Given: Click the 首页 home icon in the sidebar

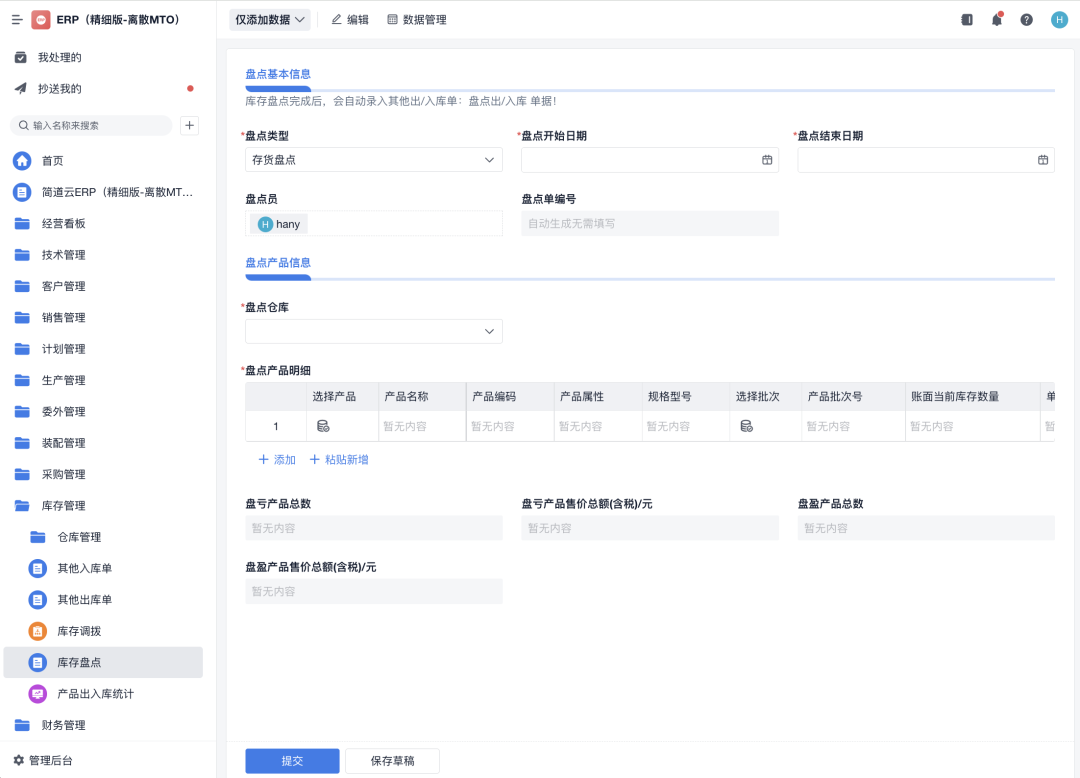Looking at the screenshot, I should (22, 160).
